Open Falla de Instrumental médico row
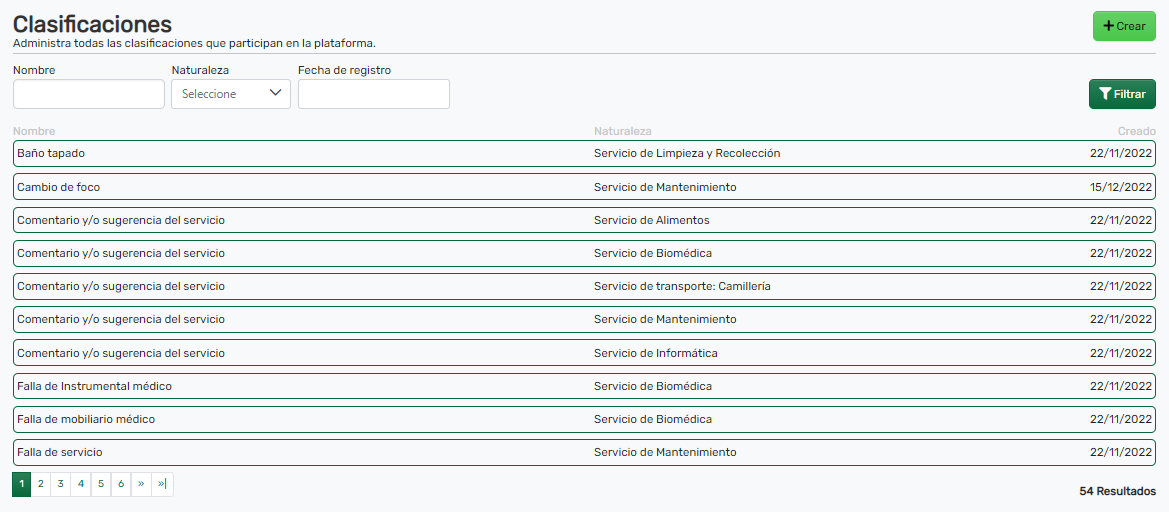1169x512 pixels. [584, 386]
